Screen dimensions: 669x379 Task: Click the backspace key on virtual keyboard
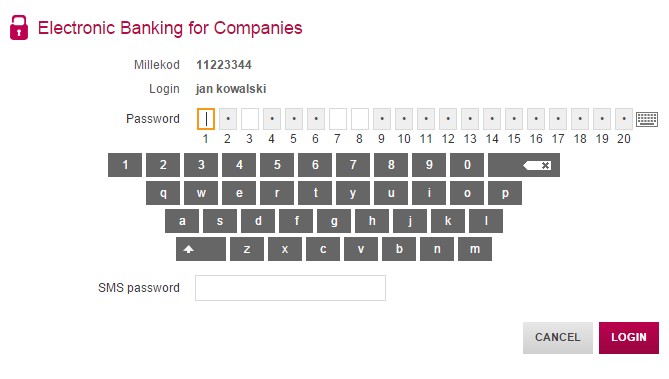pos(524,165)
